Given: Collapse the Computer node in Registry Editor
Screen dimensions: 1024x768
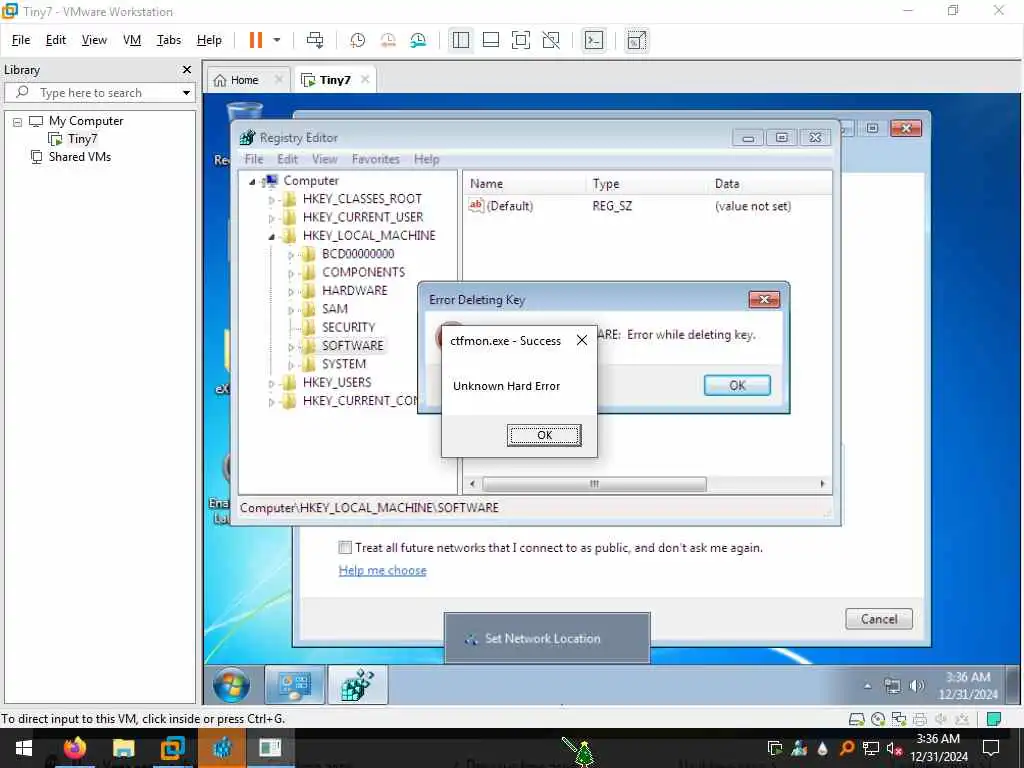Looking at the screenshot, I should tap(252, 182).
